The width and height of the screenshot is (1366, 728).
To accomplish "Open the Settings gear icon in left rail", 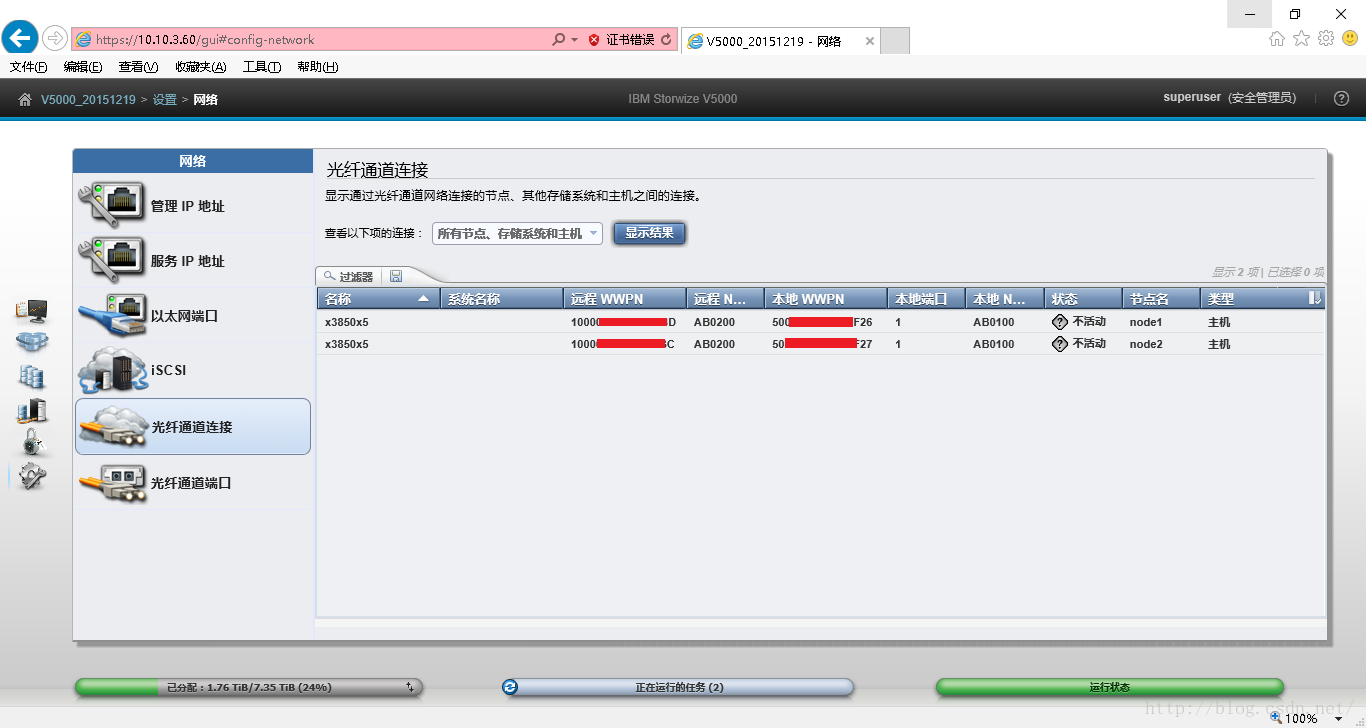I will point(32,476).
